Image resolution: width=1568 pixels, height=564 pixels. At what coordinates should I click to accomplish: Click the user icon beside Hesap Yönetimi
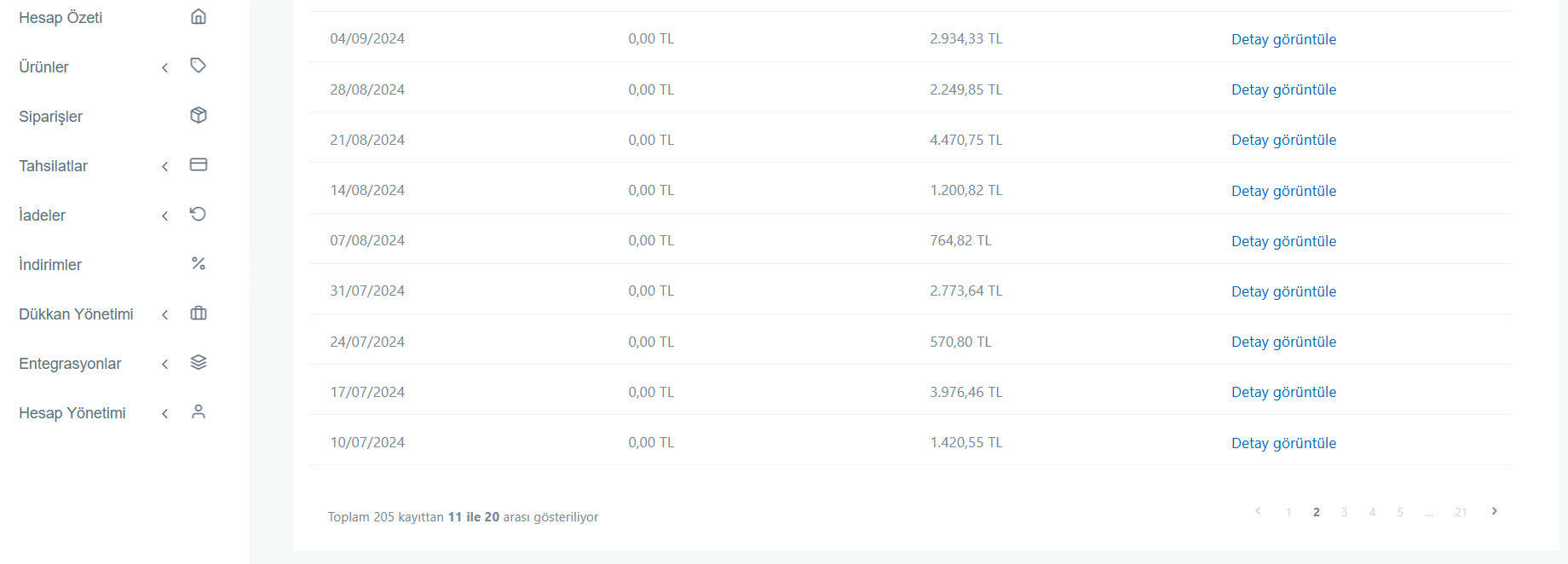coord(199,411)
